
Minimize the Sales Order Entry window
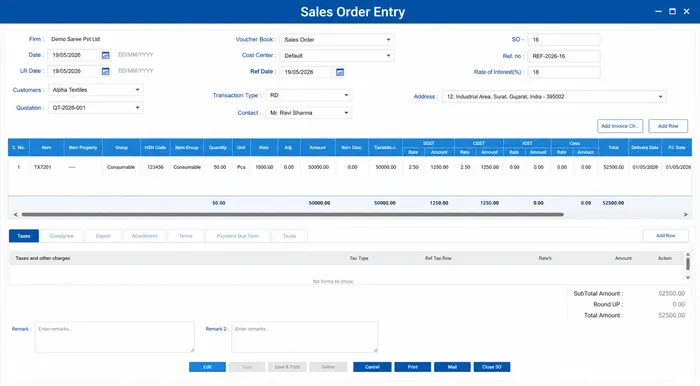click(658, 12)
